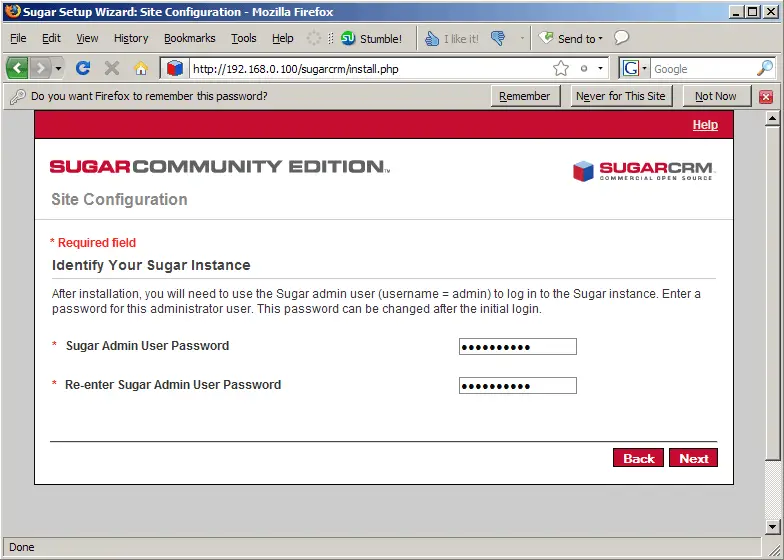Click the Forward navigation arrow
784x560 pixels.
[40, 68]
